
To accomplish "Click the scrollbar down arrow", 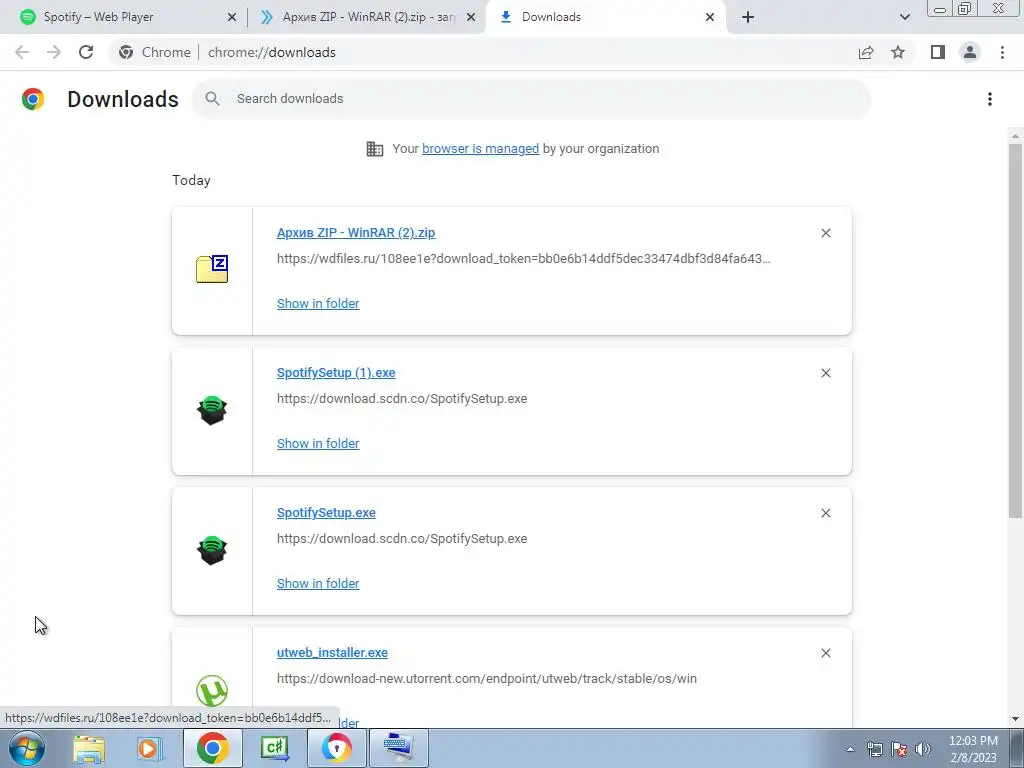I will point(1015,719).
